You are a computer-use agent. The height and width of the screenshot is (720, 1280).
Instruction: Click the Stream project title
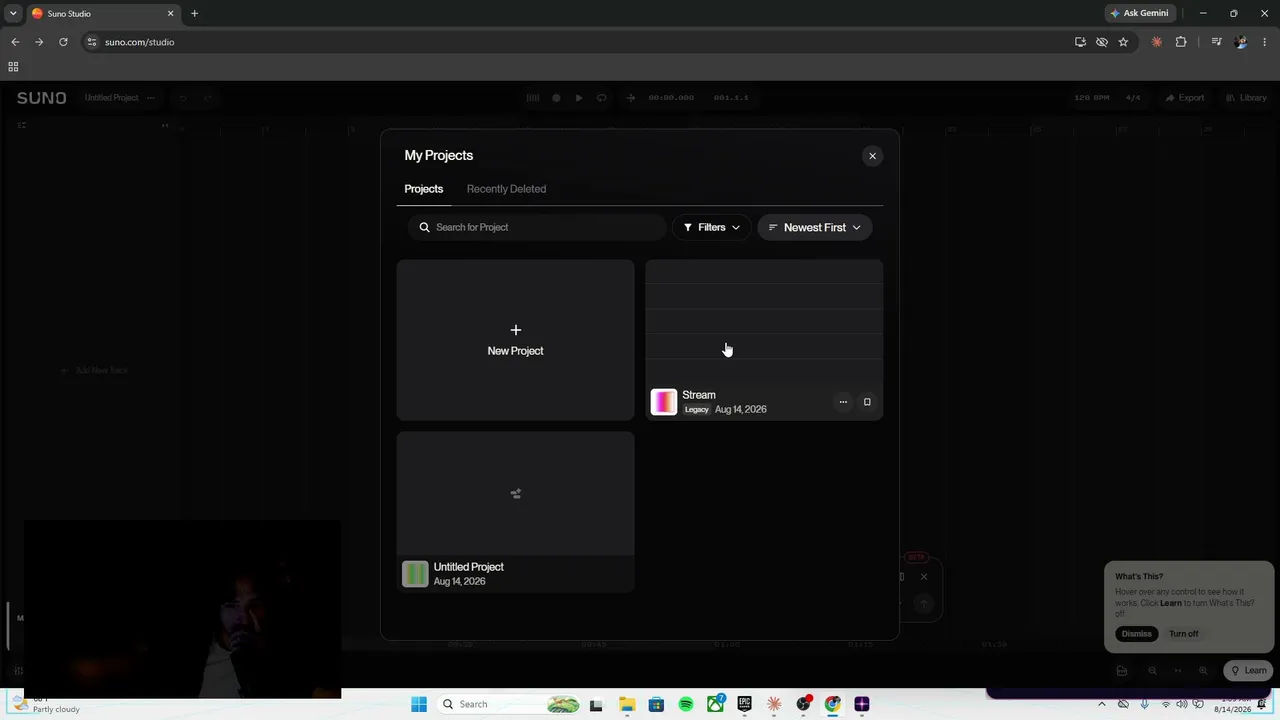click(699, 395)
